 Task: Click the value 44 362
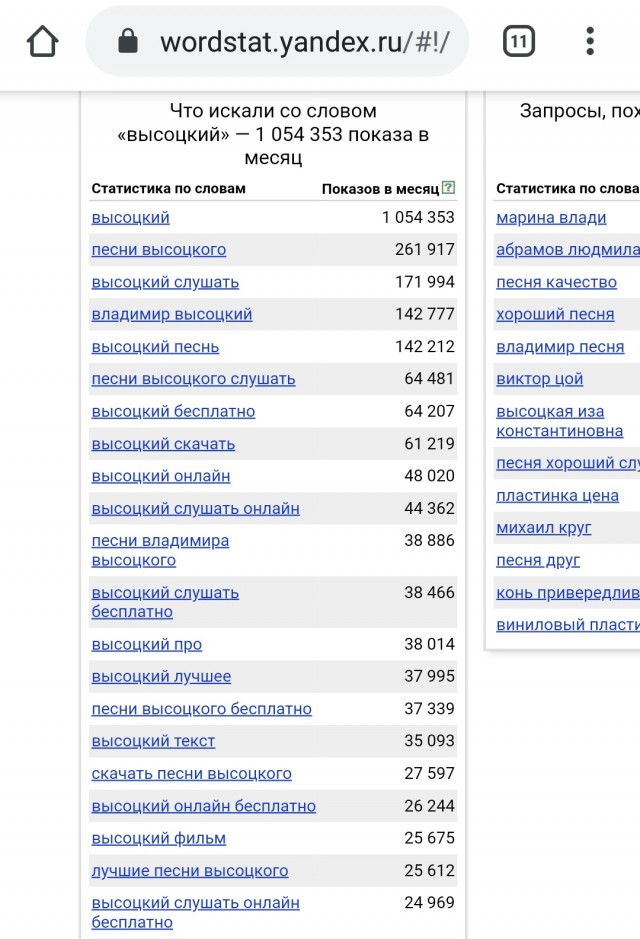tap(429, 508)
